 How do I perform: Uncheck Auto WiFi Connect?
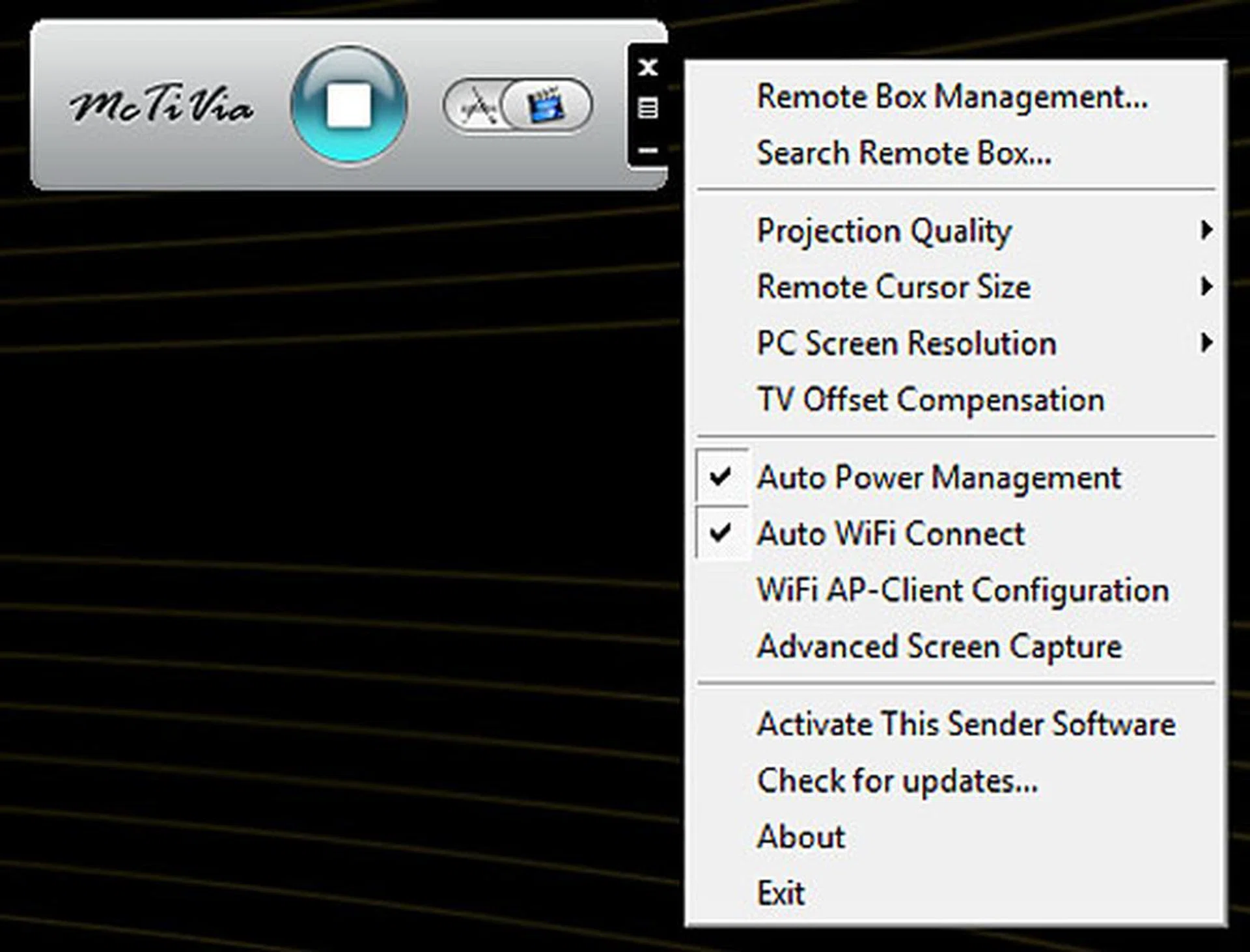point(890,533)
